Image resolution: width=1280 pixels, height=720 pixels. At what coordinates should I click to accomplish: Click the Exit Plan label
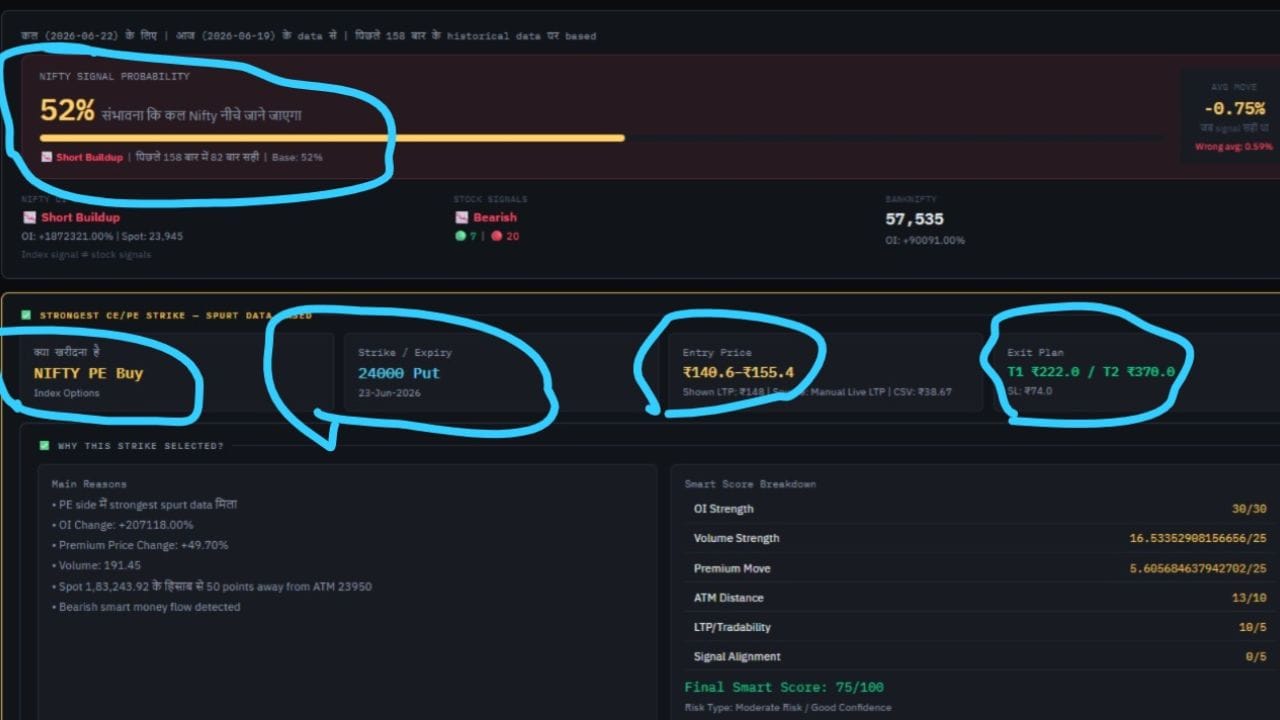click(1035, 352)
